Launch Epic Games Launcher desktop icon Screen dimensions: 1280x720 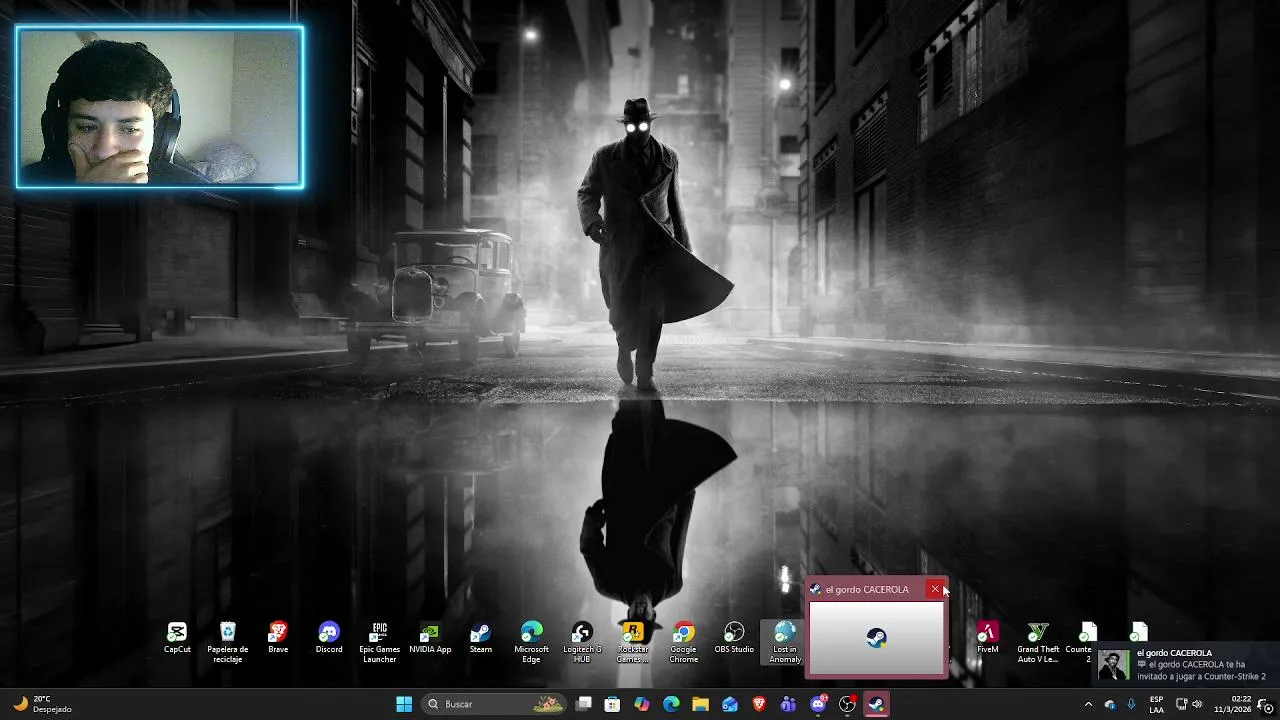click(380, 641)
